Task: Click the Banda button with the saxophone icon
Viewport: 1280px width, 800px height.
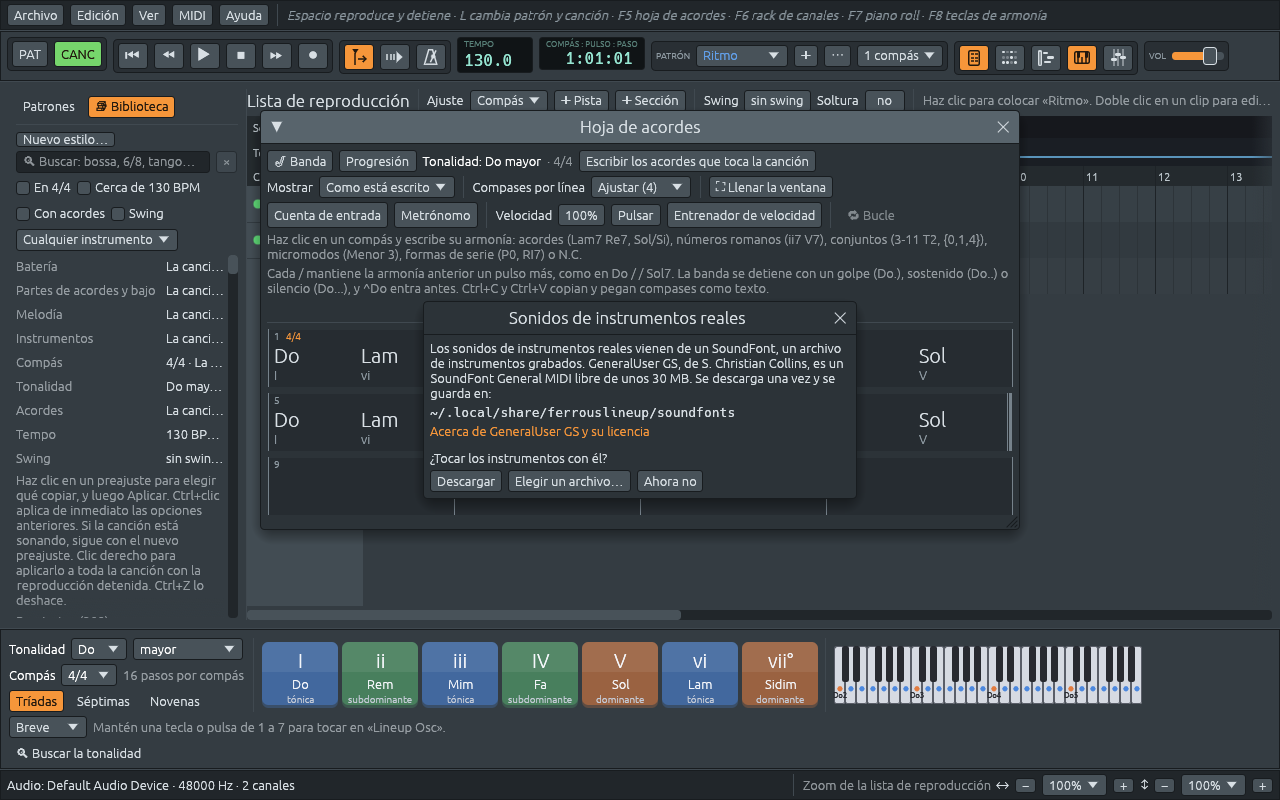Action: 300,161
